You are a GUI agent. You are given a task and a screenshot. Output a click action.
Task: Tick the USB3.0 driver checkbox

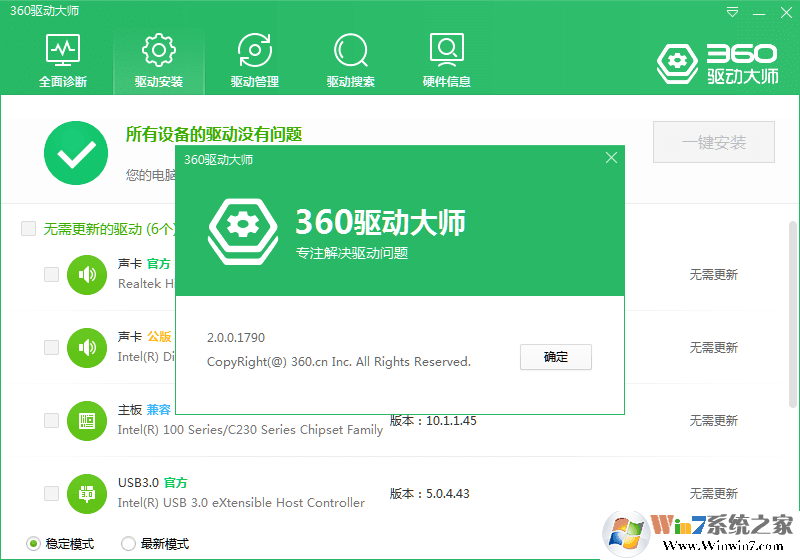(51, 493)
